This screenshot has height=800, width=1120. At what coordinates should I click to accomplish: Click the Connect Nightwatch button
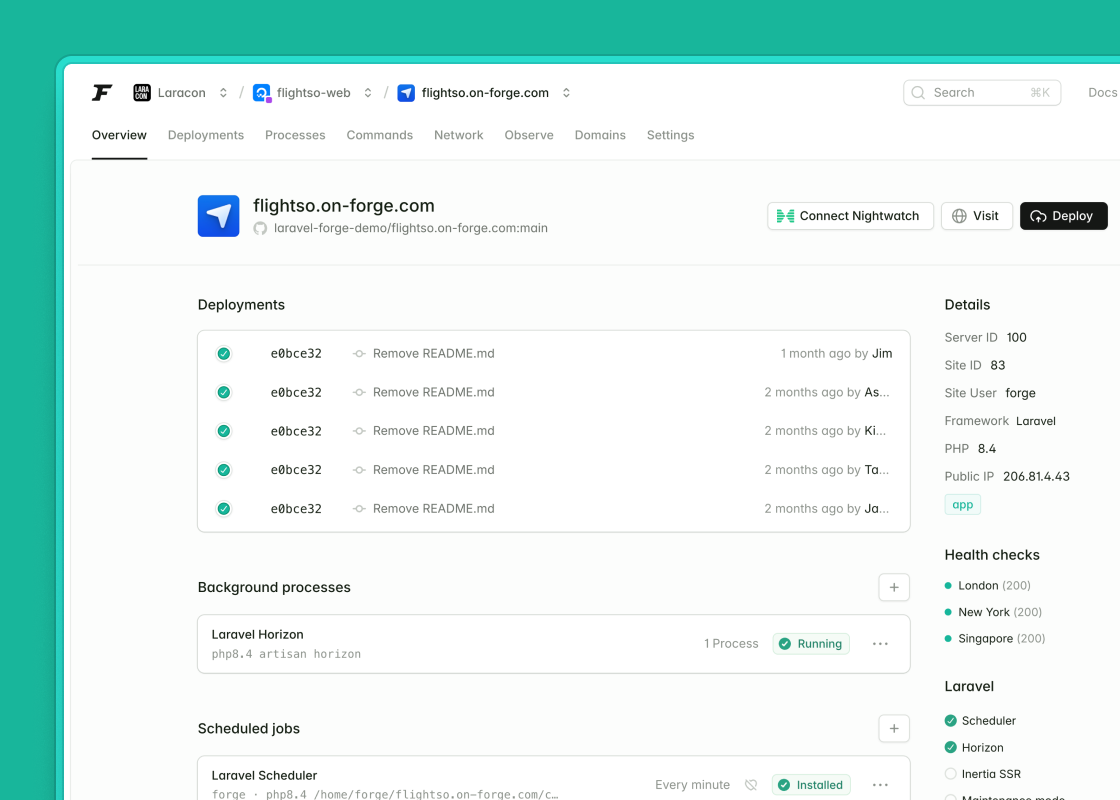pos(850,216)
